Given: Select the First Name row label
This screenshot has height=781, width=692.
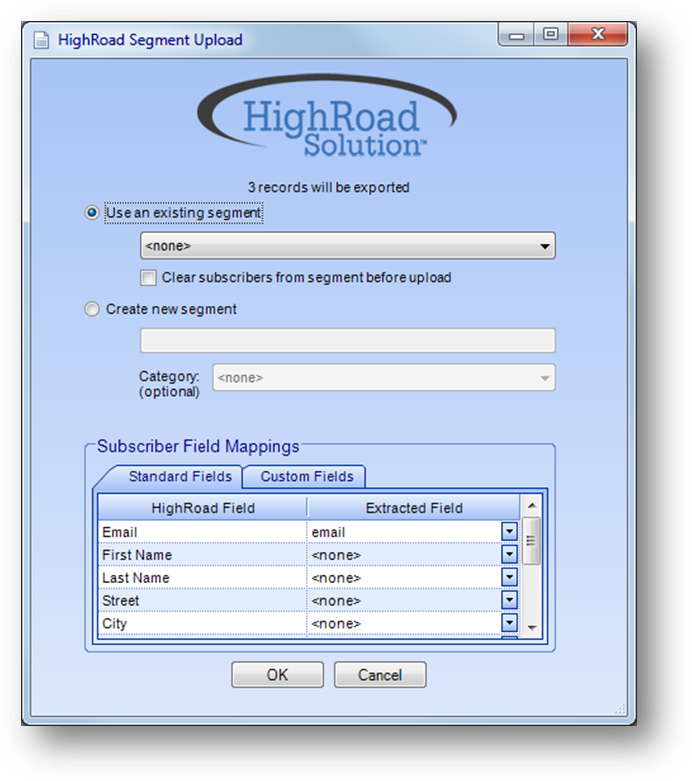Looking at the screenshot, I should (x=137, y=555).
